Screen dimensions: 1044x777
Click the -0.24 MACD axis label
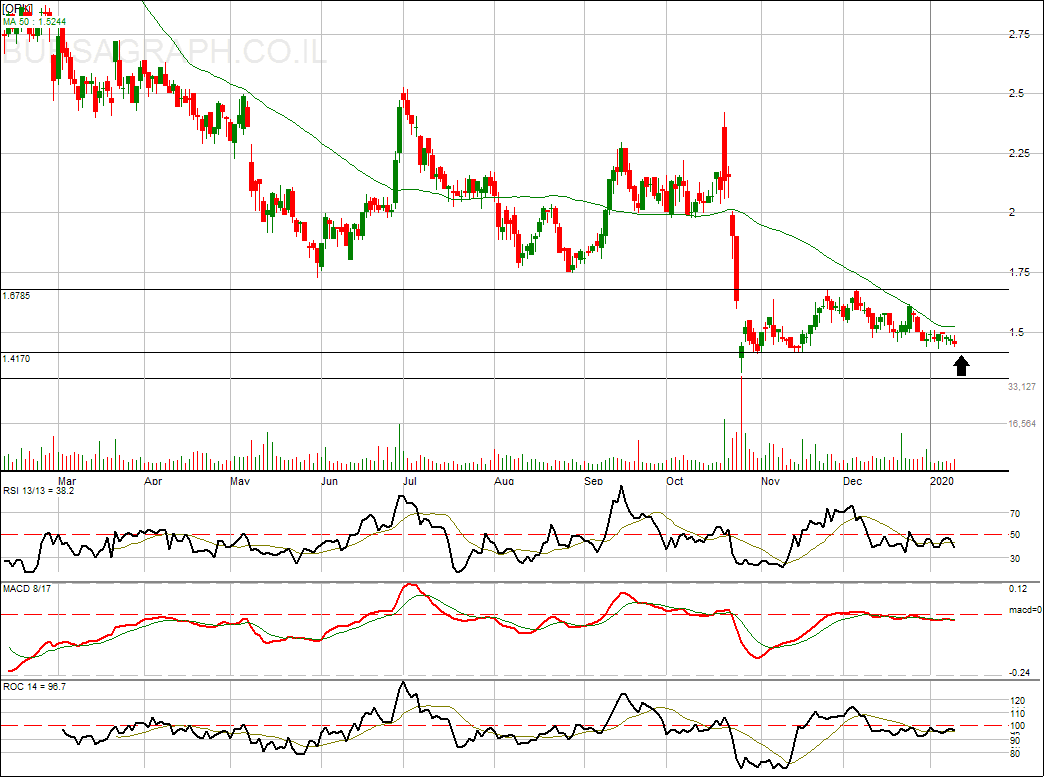pyautogui.click(x=1019, y=672)
